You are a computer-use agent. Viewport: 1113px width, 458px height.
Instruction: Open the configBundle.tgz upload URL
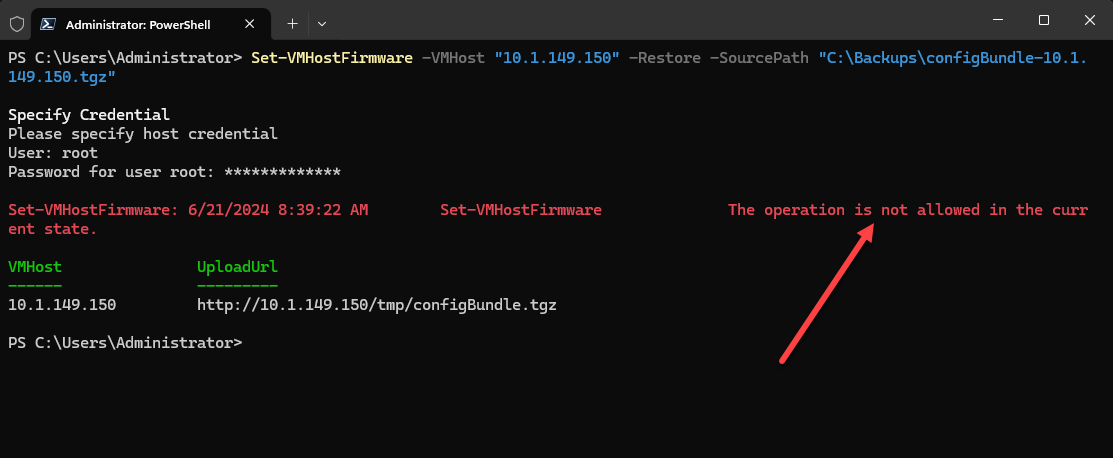[376, 304]
